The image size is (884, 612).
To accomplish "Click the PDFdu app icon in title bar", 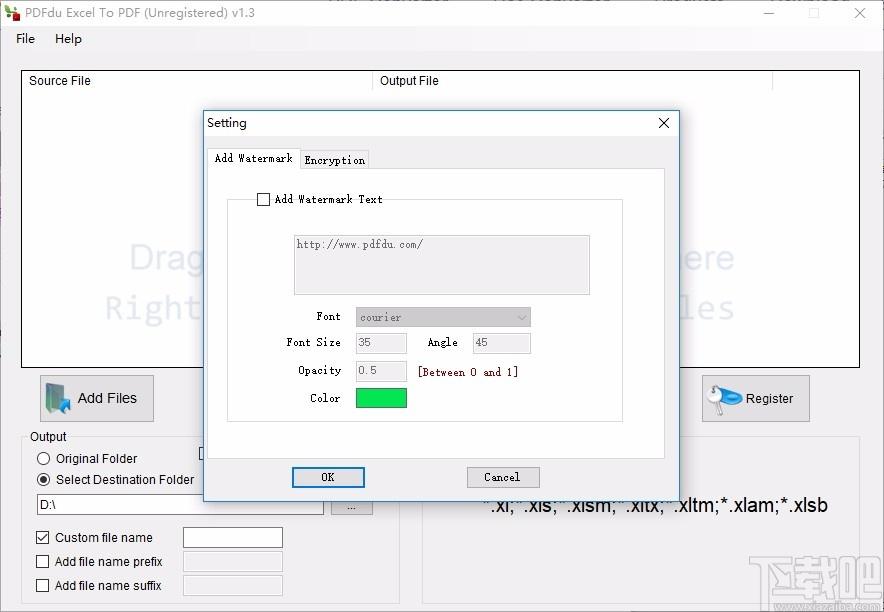I will click(12, 12).
